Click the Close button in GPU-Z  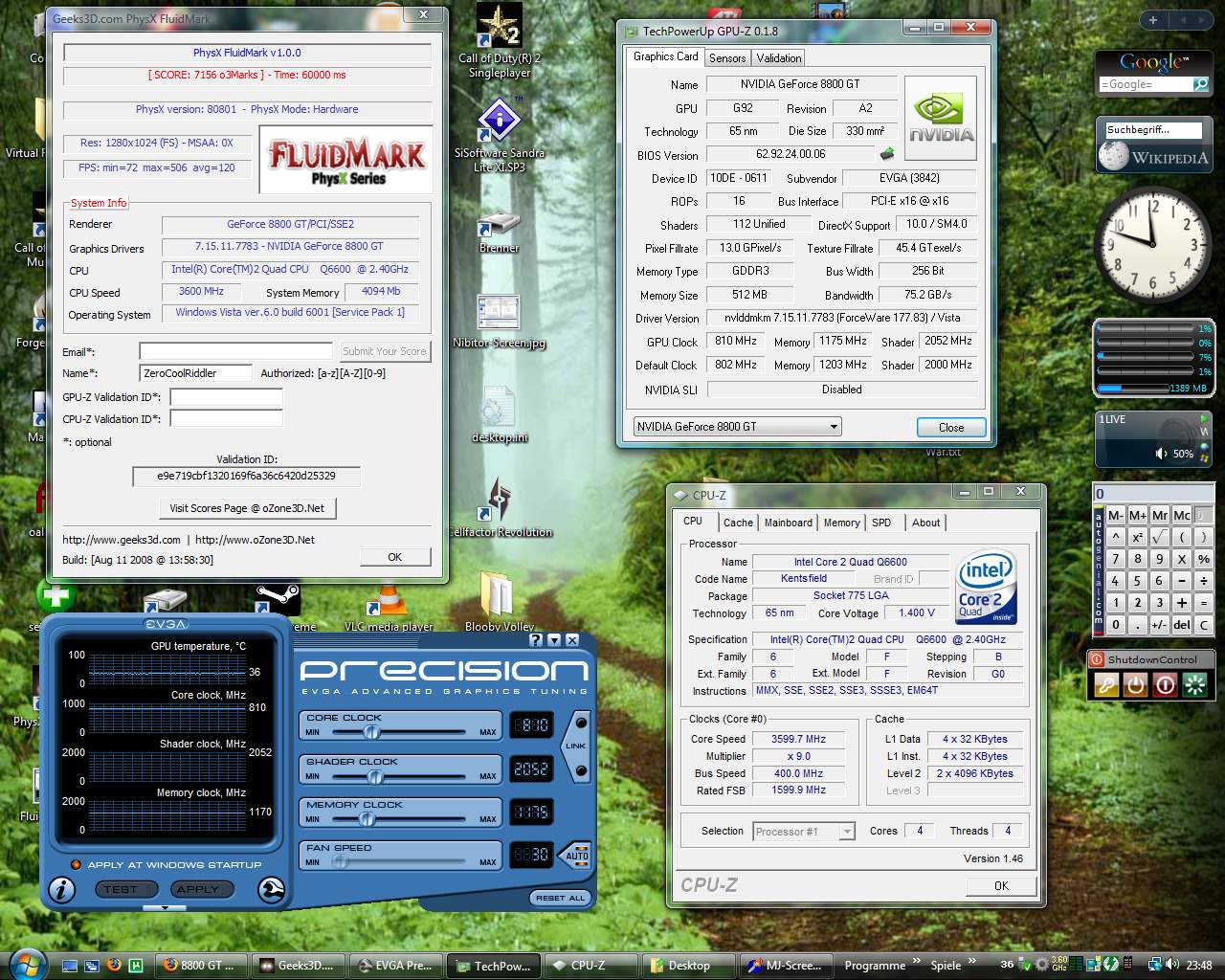[951, 428]
